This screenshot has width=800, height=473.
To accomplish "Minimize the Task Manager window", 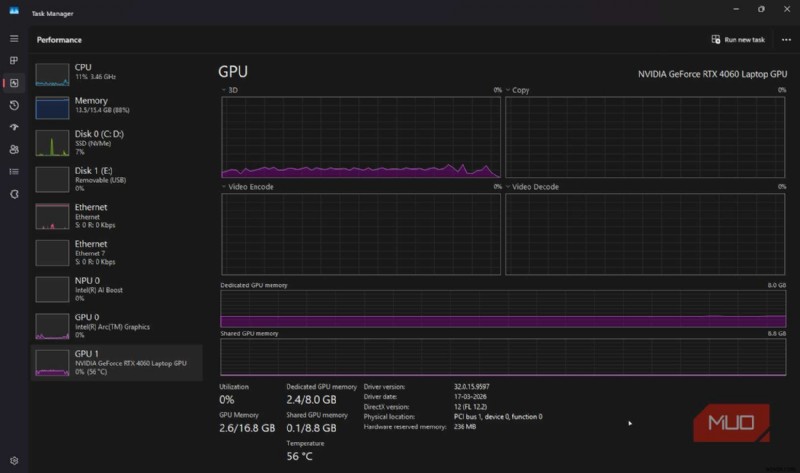I will [736, 9].
